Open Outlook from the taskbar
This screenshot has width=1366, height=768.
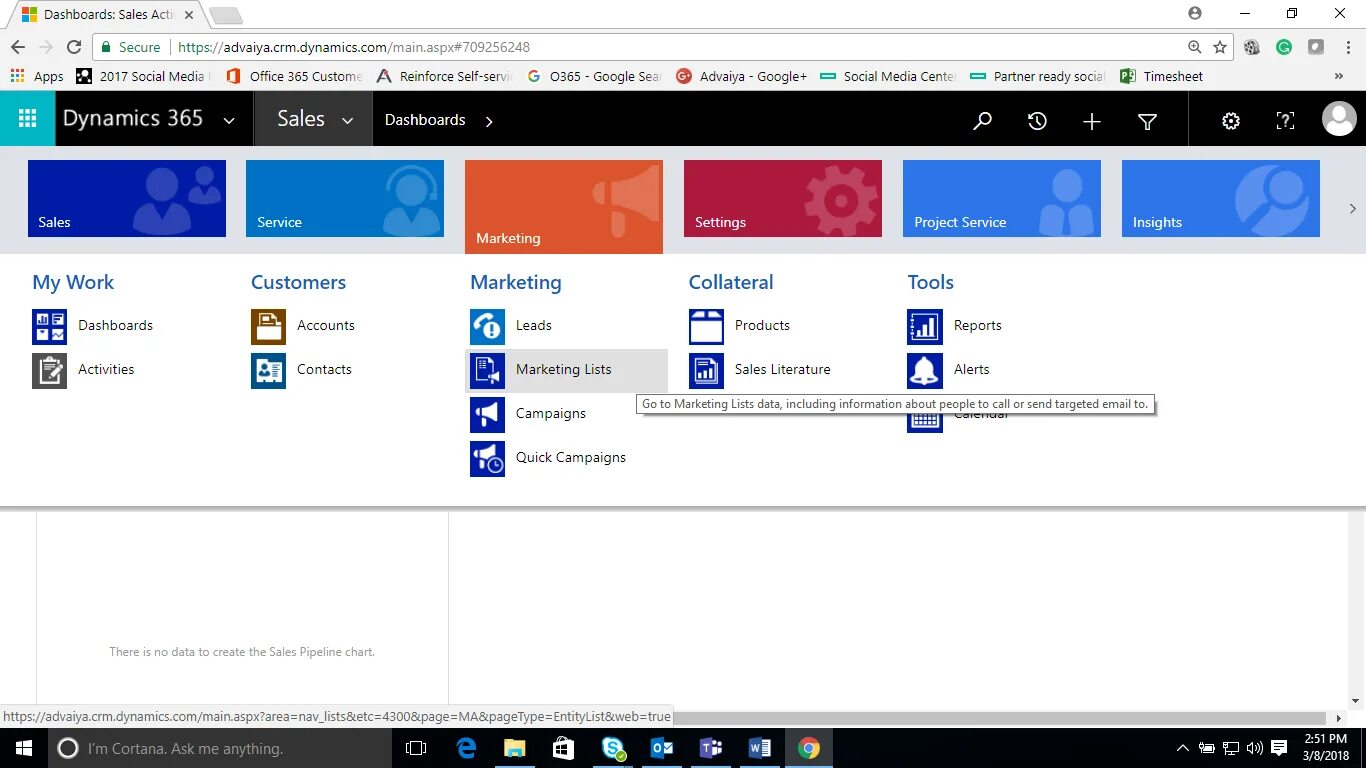(x=662, y=748)
